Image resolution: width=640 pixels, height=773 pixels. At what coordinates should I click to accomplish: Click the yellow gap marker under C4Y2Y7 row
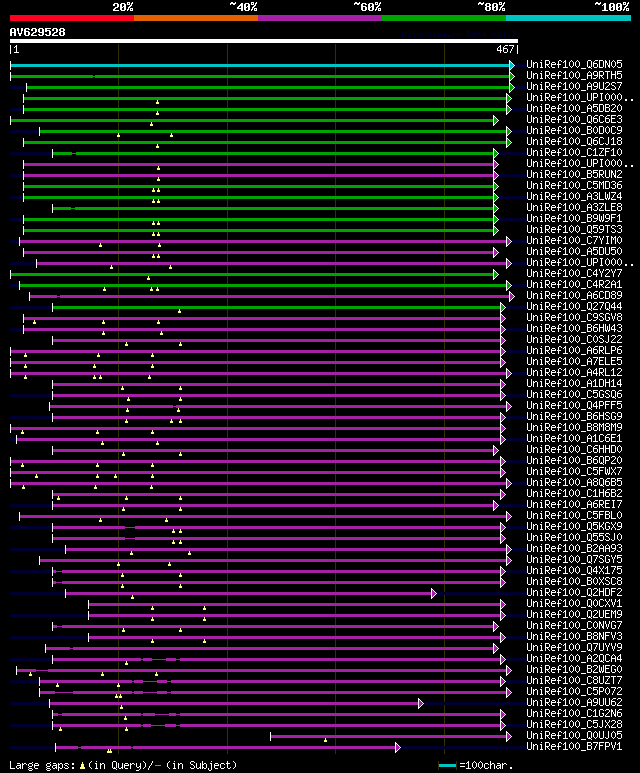(148, 278)
